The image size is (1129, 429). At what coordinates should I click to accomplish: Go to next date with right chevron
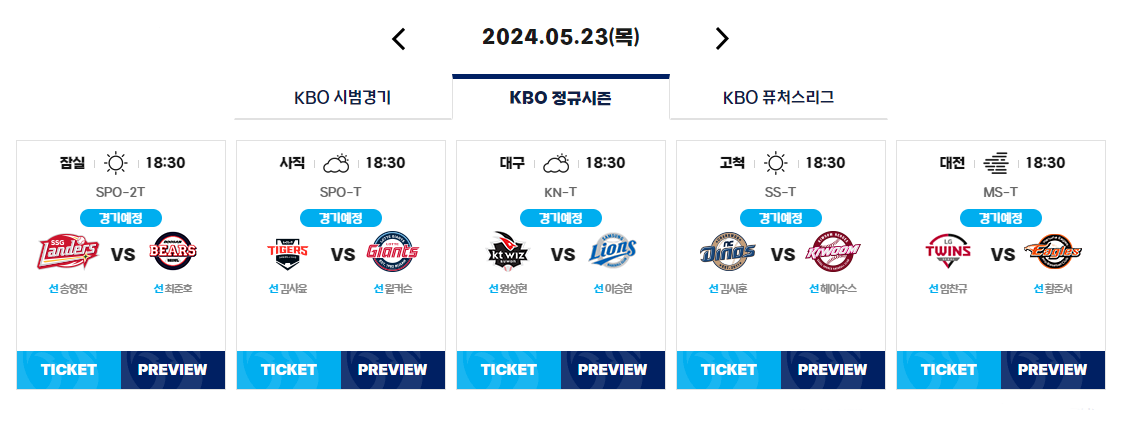coord(722,39)
